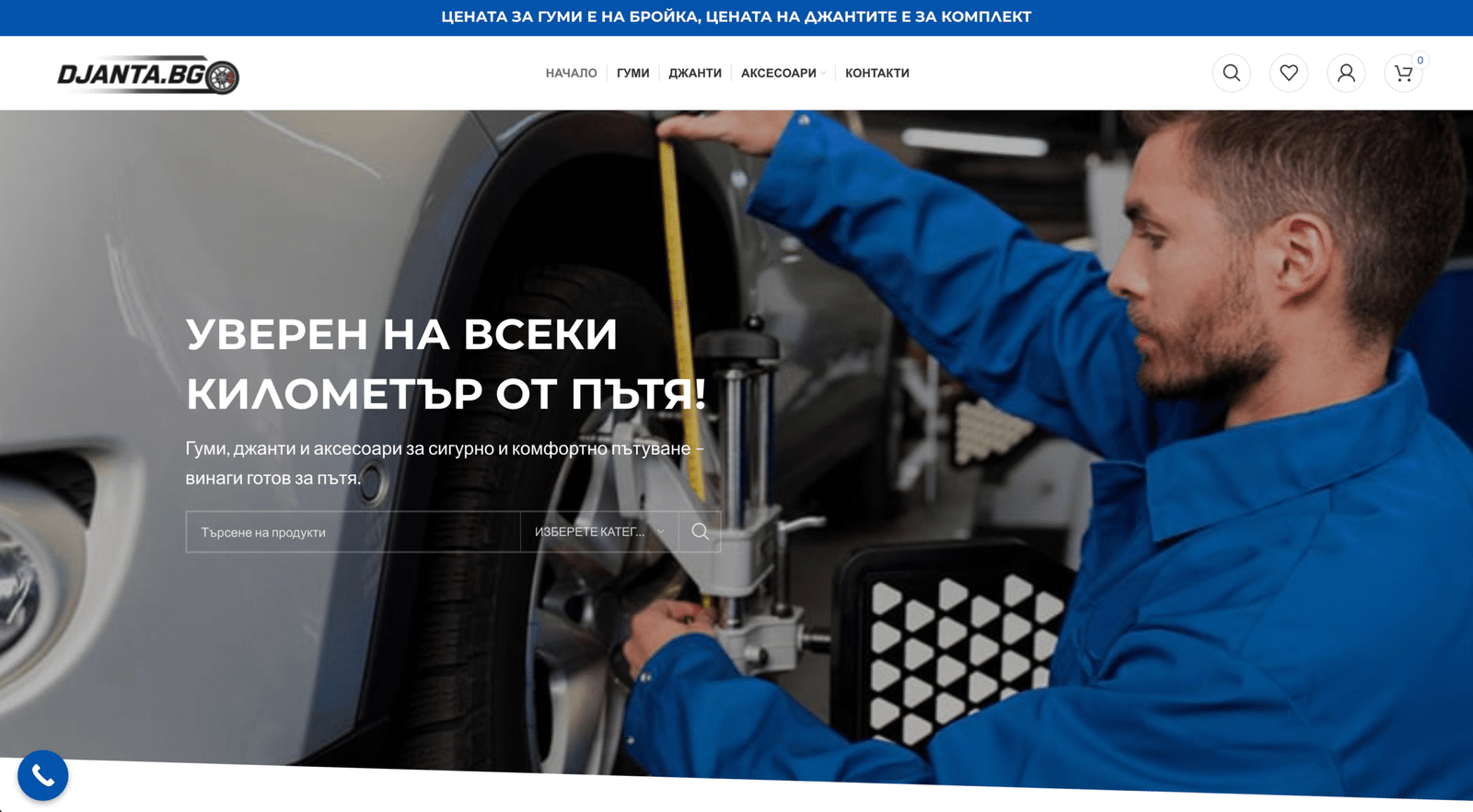Click the DJANTA.BG logo
1473x812 pixels.
coord(148,75)
